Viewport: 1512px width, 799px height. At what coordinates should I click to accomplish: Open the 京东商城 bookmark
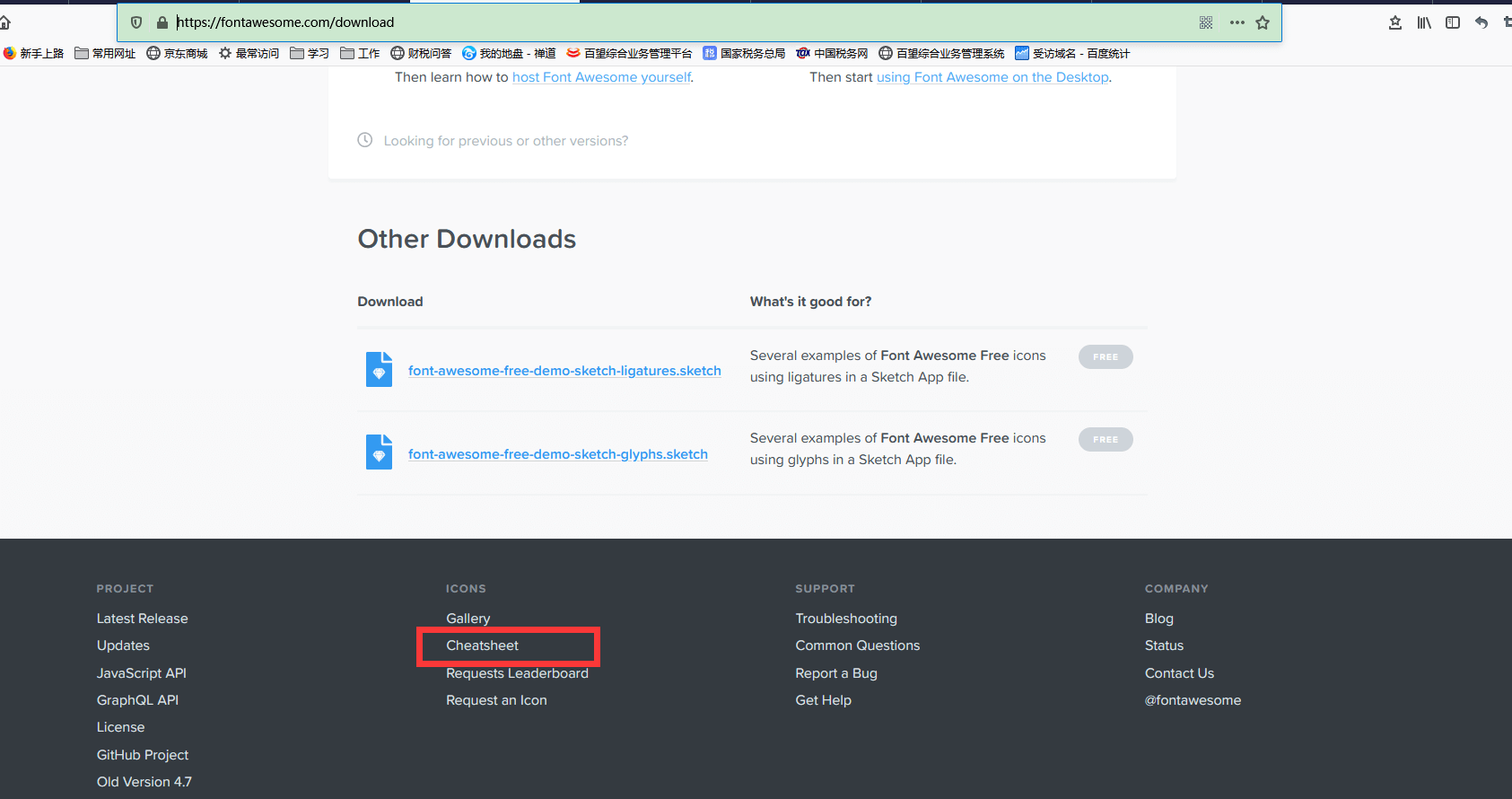click(x=177, y=53)
